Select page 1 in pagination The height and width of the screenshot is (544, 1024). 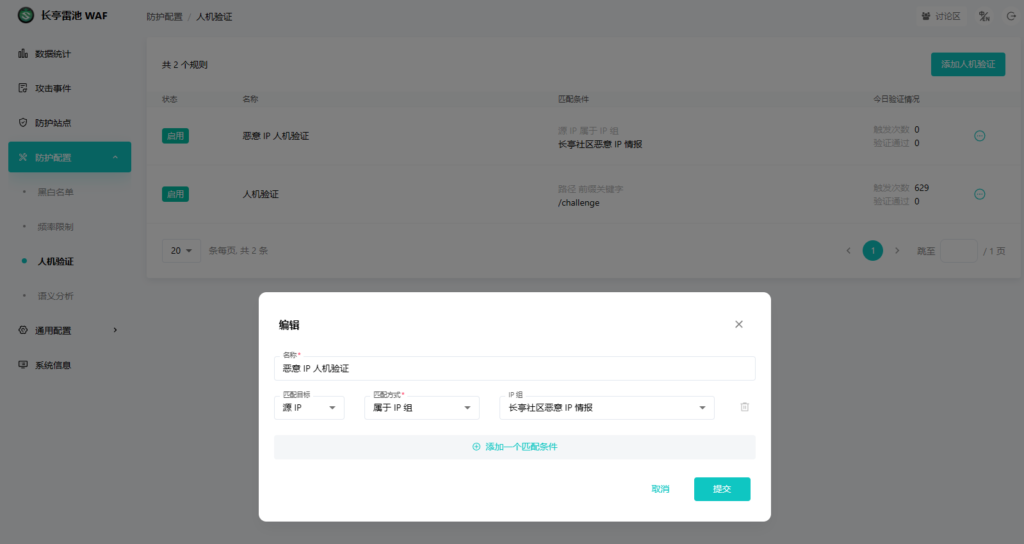pos(872,251)
